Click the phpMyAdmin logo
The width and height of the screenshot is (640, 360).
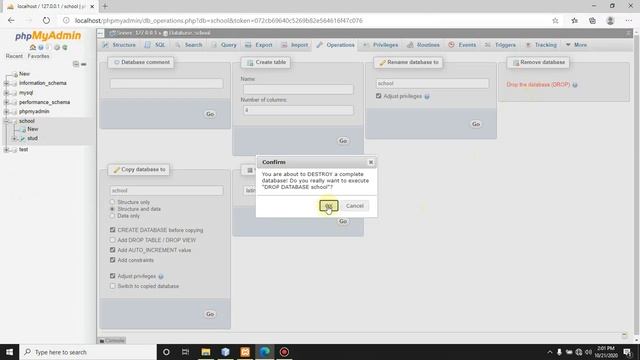point(48,36)
